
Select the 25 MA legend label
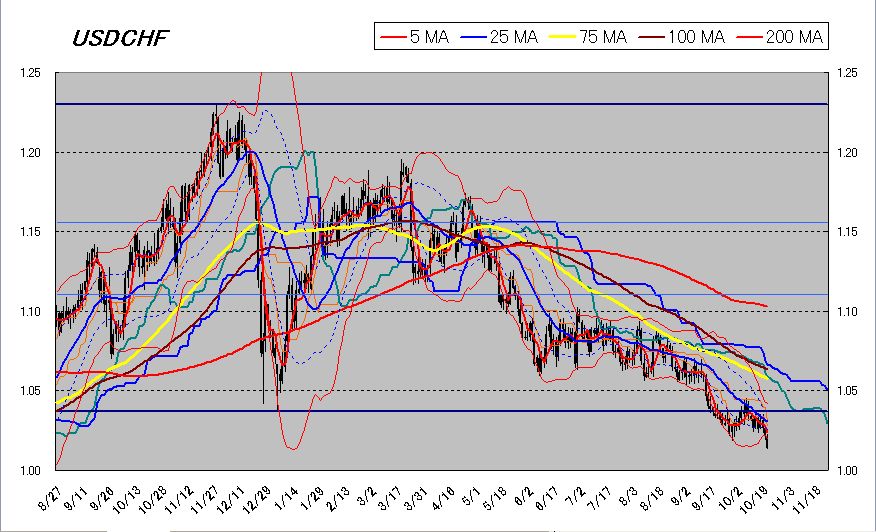(513, 37)
